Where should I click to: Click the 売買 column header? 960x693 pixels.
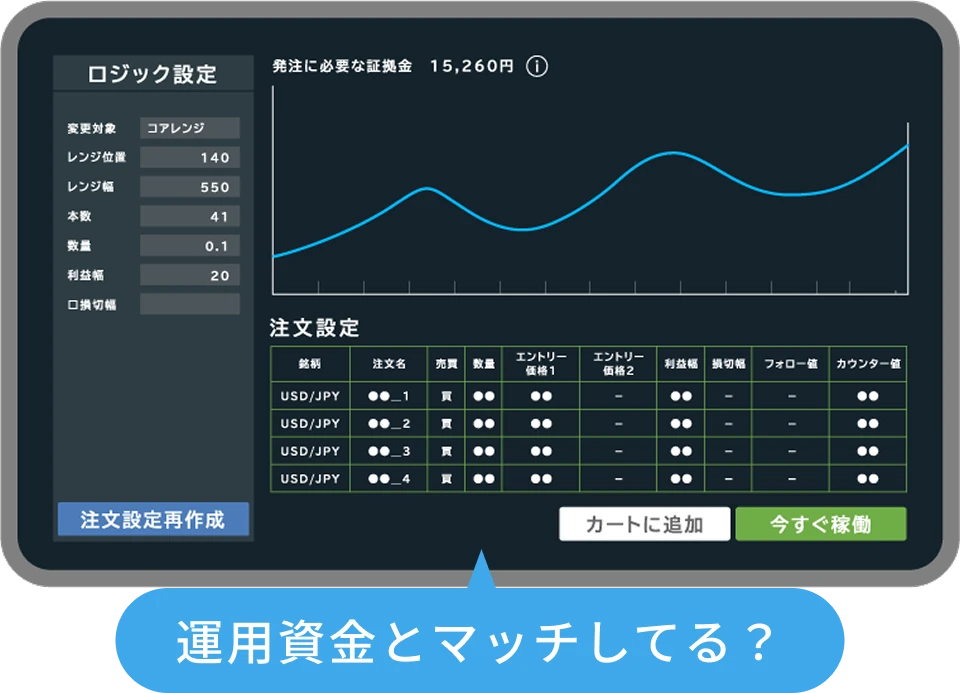click(446, 364)
